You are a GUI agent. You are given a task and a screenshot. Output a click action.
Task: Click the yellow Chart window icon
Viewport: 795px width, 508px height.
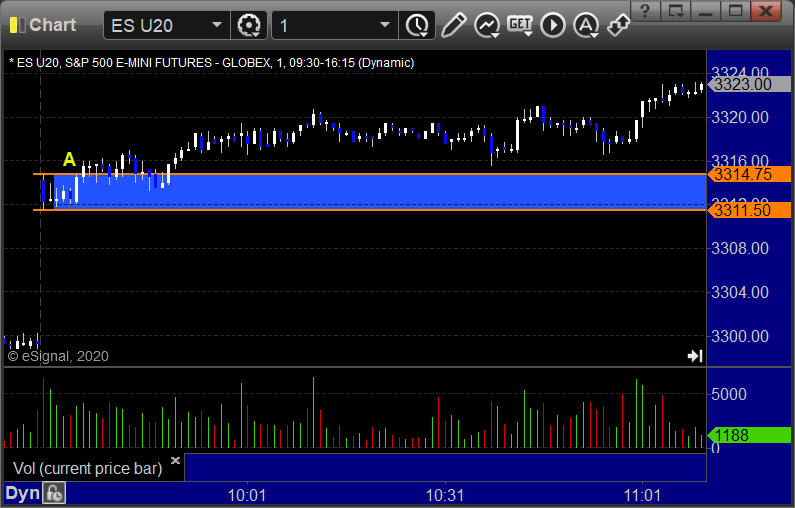tap(17, 25)
